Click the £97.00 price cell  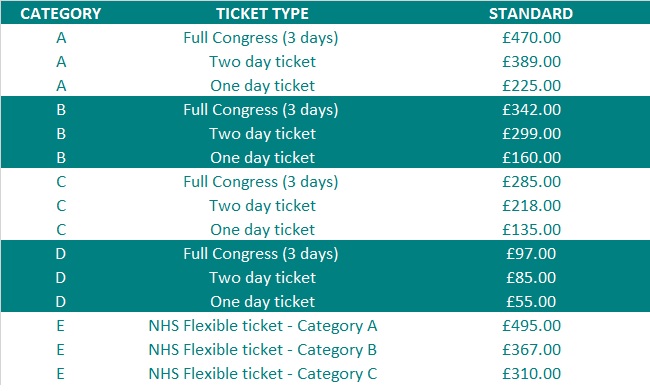531,254
